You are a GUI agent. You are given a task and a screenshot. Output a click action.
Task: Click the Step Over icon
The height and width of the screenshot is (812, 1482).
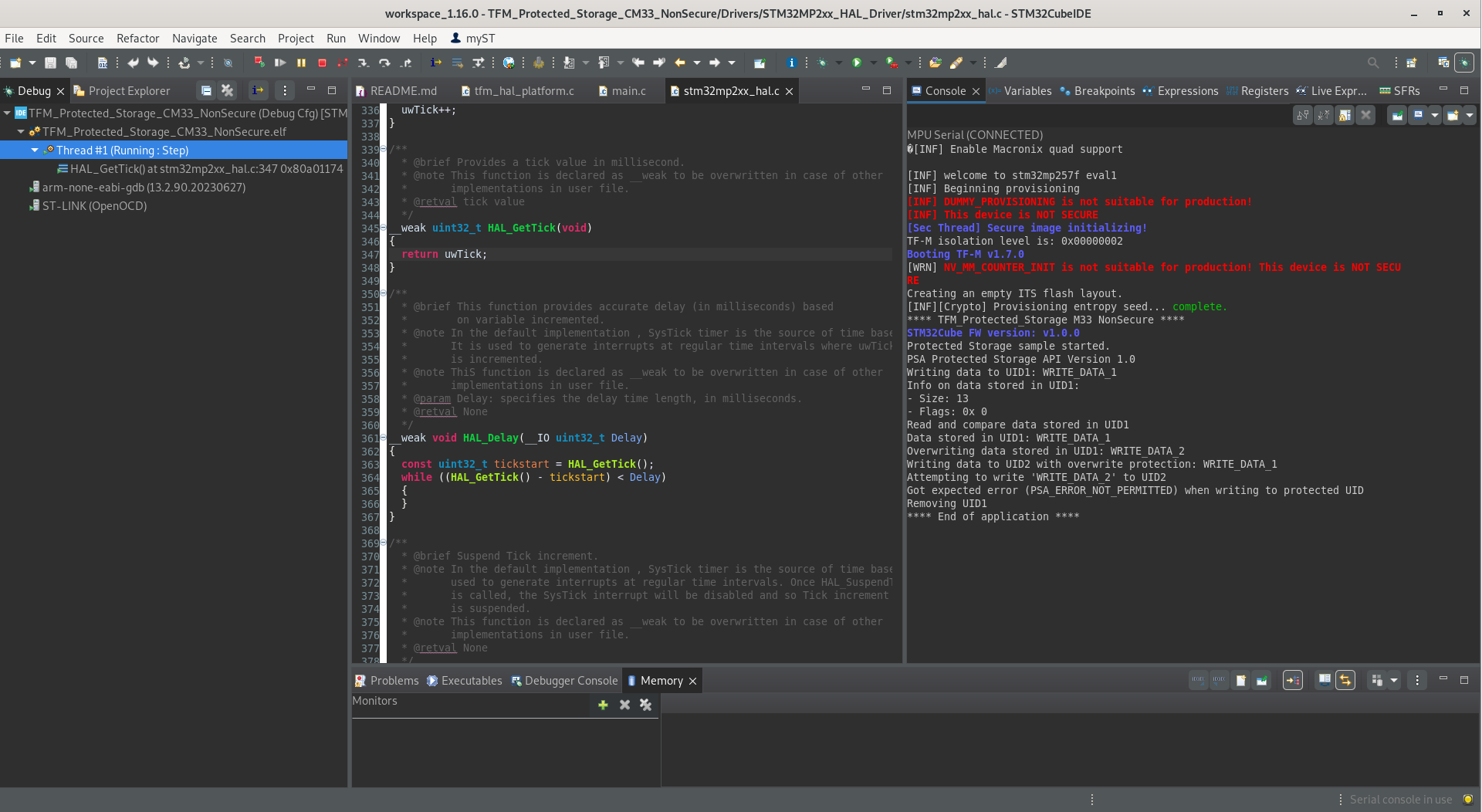point(384,63)
